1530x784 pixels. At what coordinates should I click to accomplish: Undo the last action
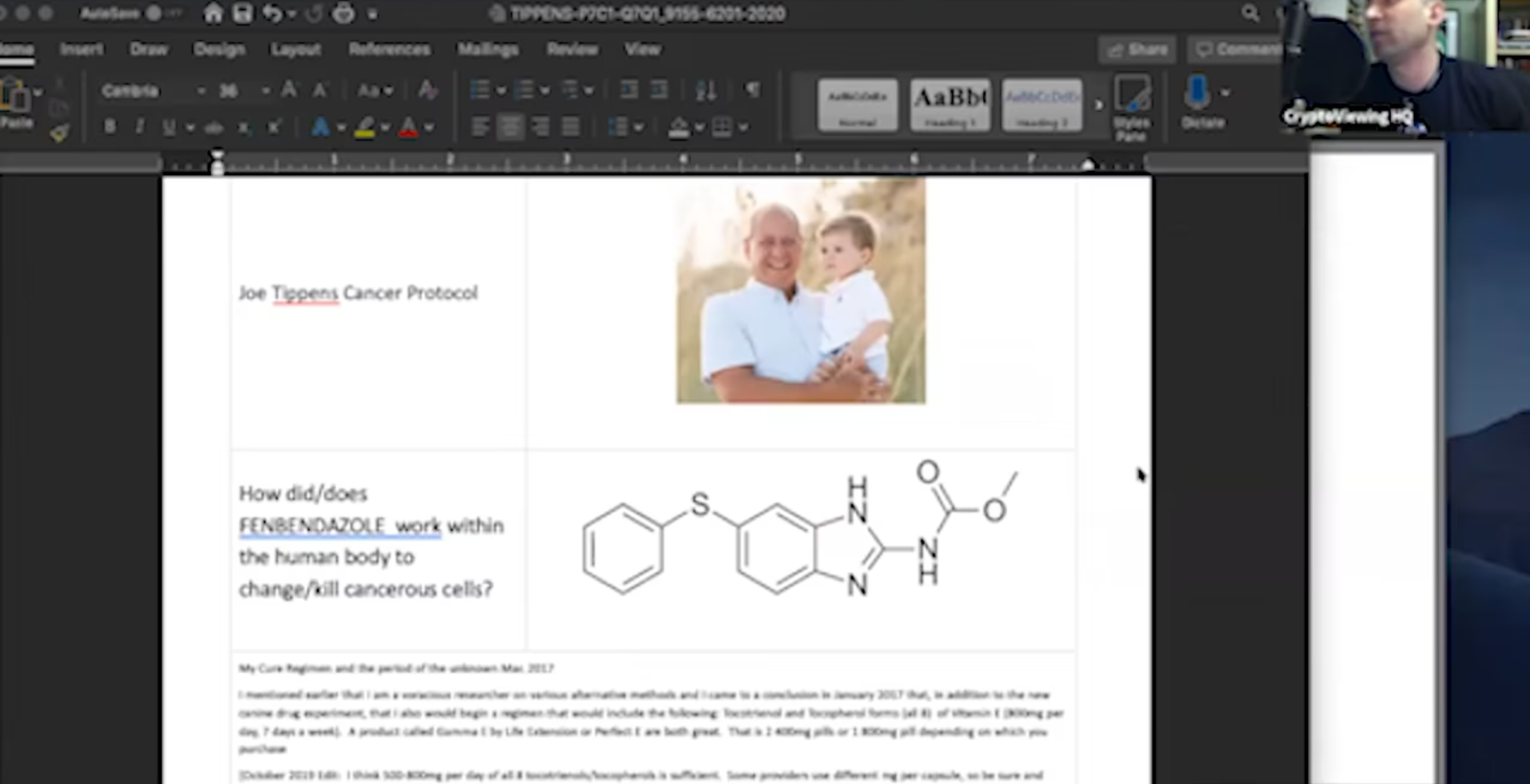coord(272,14)
